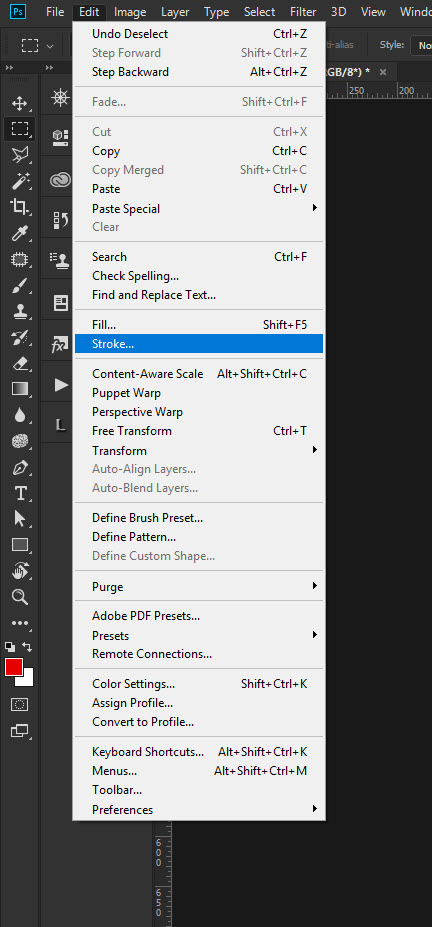Select the Move tool

pyautogui.click(x=20, y=103)
